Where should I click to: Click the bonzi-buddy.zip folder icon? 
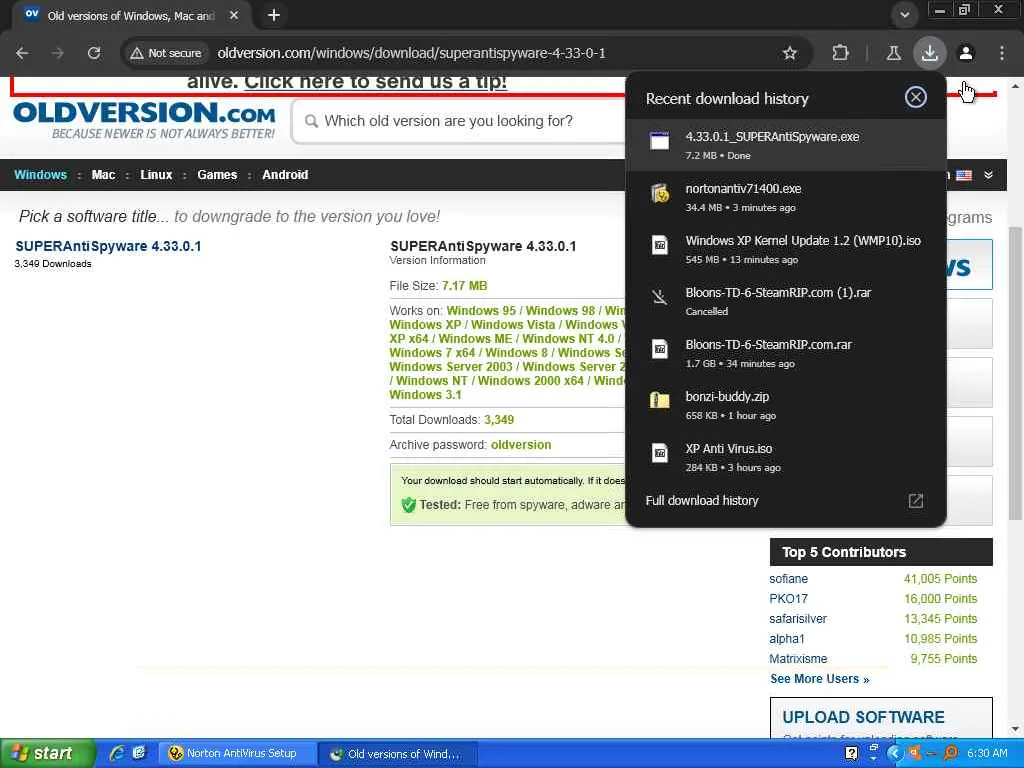pyautogui.click(x=660, y=400)
